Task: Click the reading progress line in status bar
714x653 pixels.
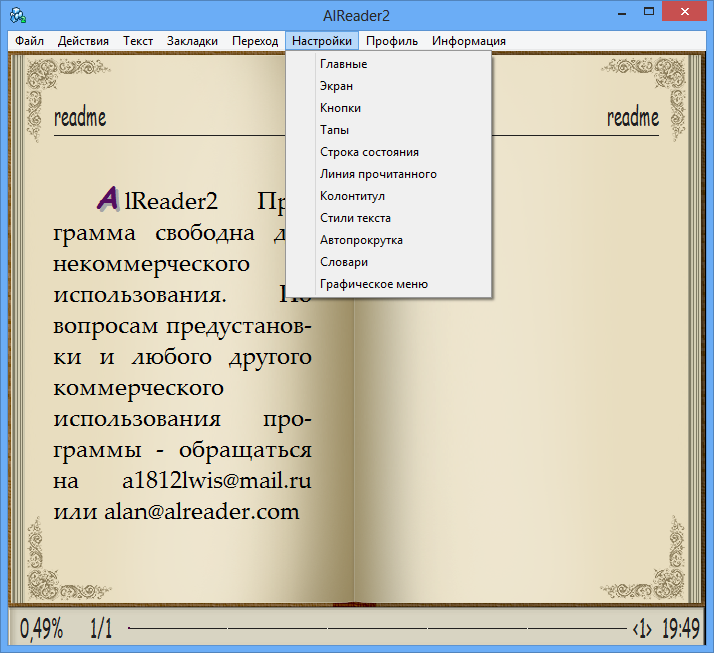Action: [x=377, y=628]
